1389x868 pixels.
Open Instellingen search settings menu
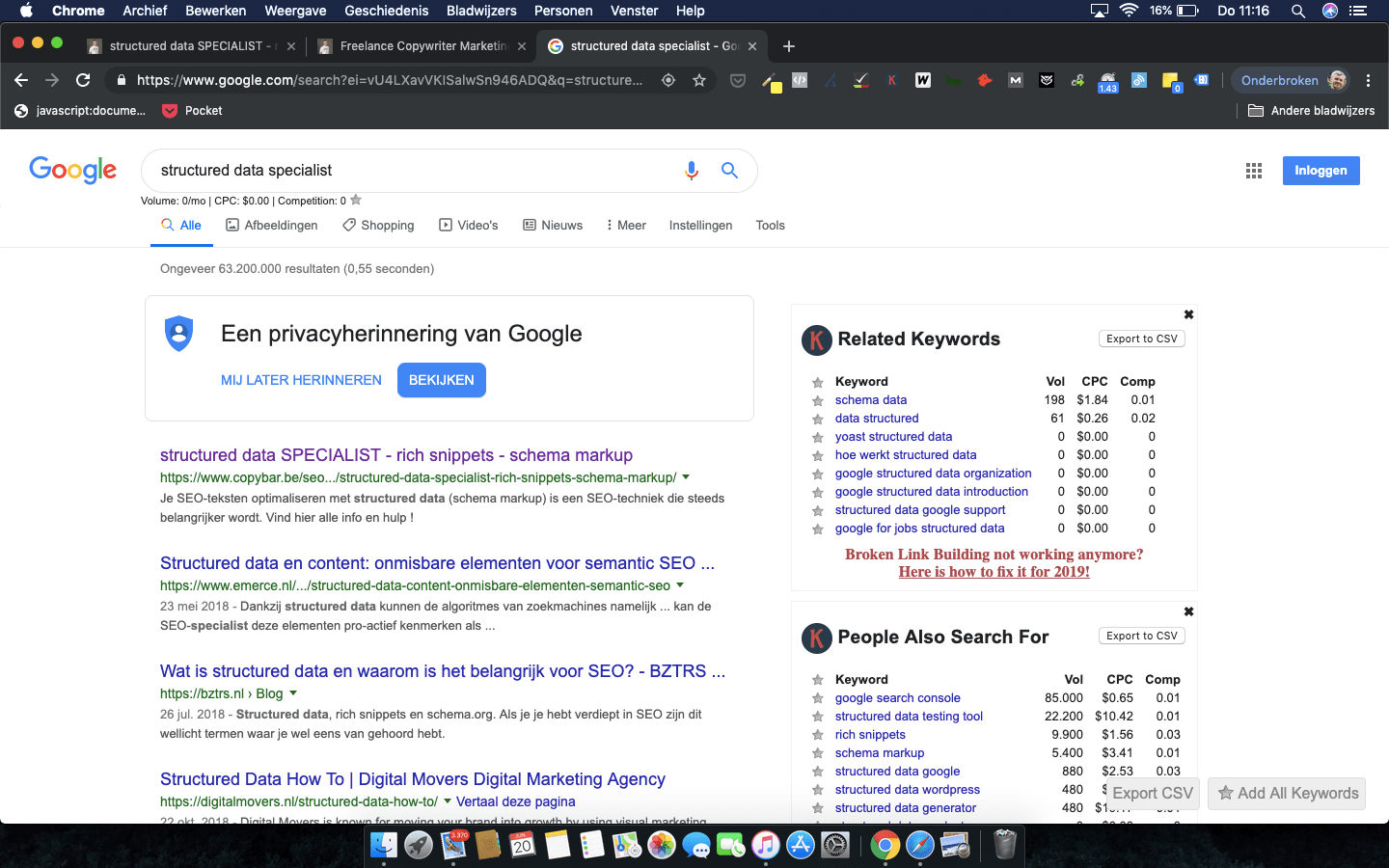[x=700, y=225]
